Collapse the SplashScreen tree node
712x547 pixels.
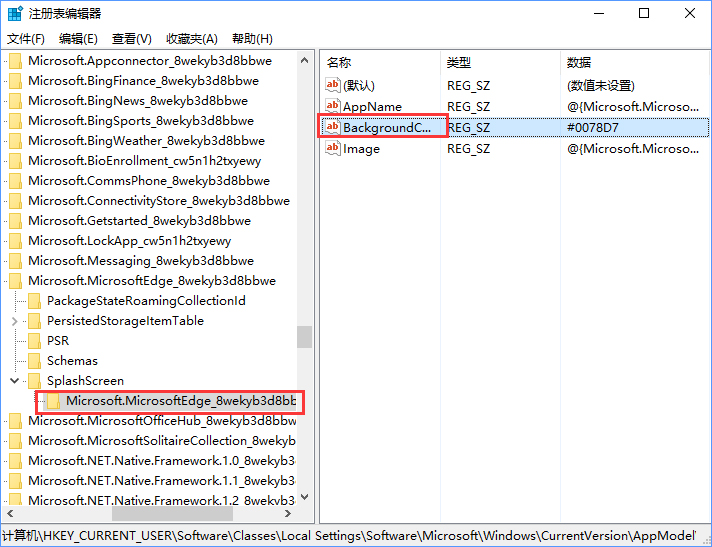[x=15, y=381]
